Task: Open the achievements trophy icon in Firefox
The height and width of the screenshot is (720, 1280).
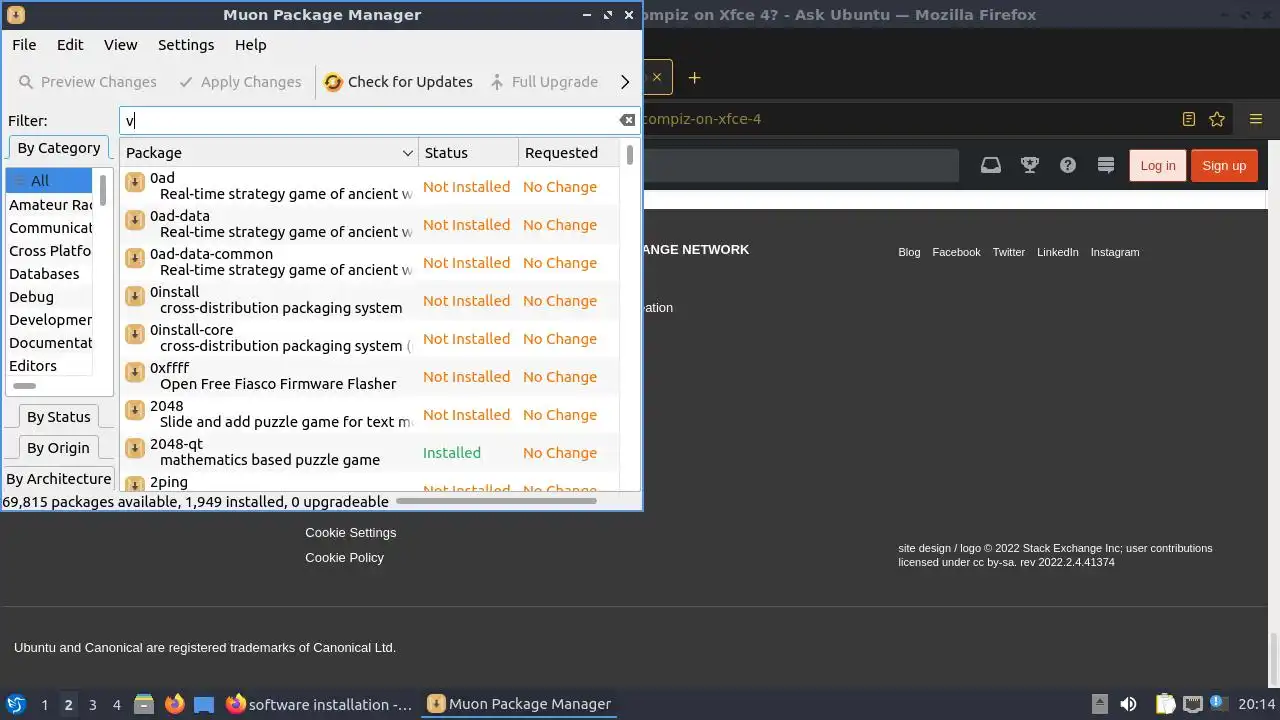Action: [1029, 165]
